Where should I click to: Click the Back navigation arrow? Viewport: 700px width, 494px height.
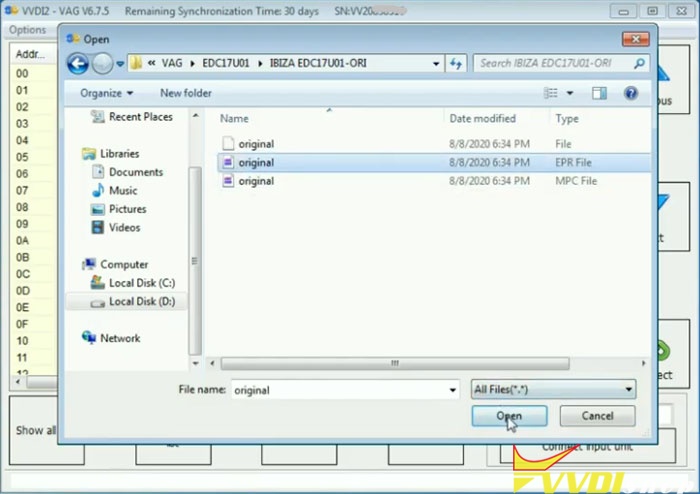pos(78,64)
